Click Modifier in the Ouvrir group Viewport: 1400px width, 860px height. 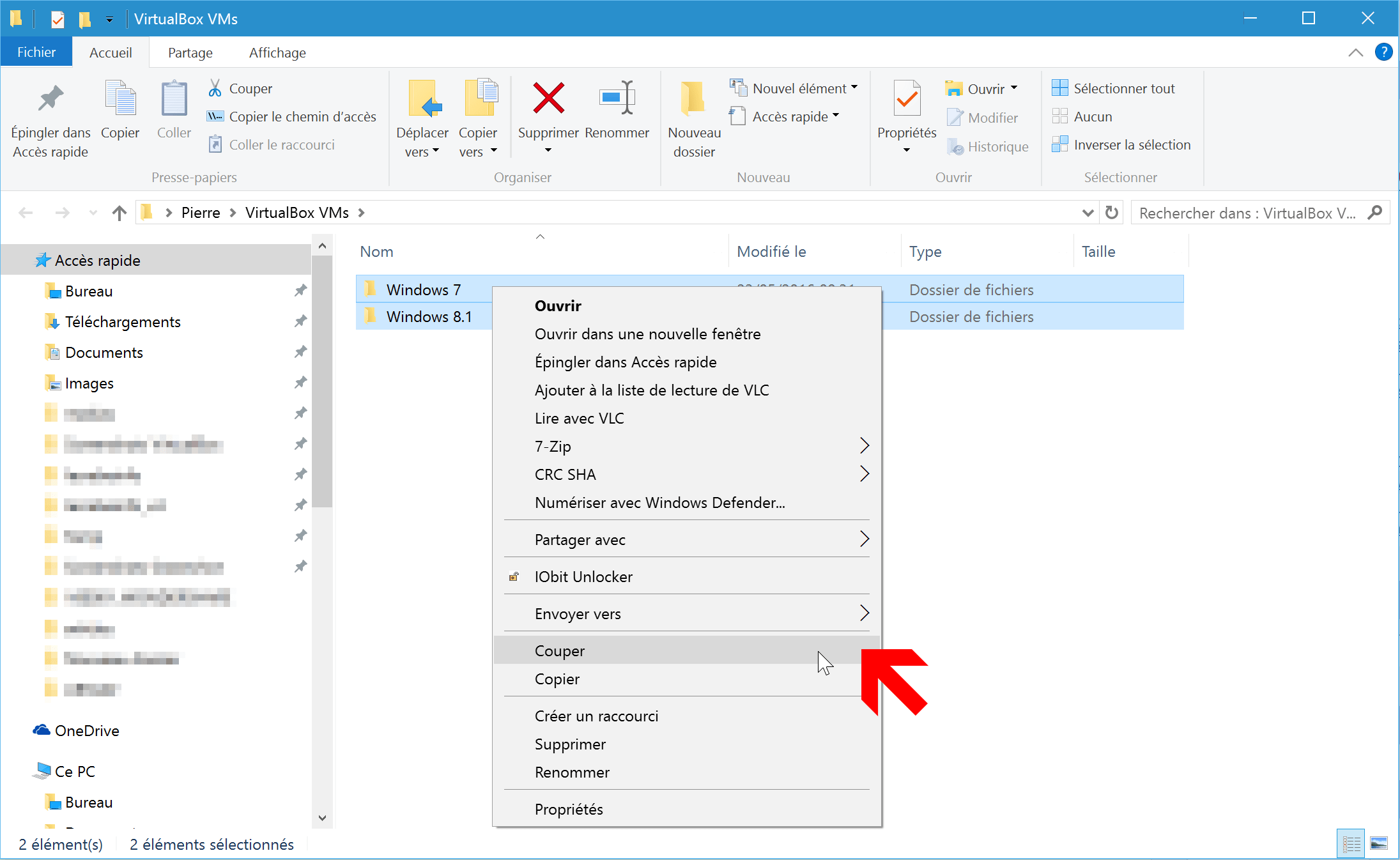pyautogui.click(x=983, y=118)
